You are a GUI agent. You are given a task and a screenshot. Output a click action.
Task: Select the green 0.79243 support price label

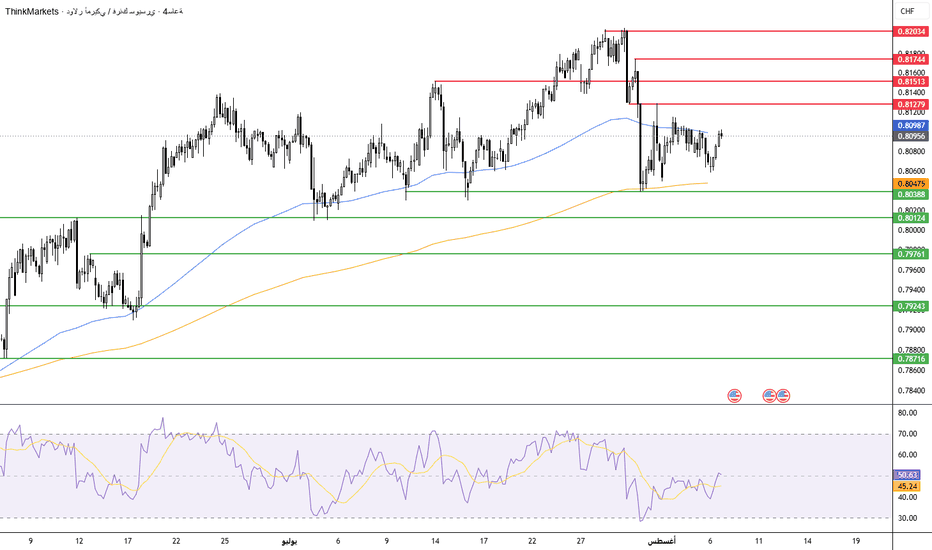(x=911, y=306)
